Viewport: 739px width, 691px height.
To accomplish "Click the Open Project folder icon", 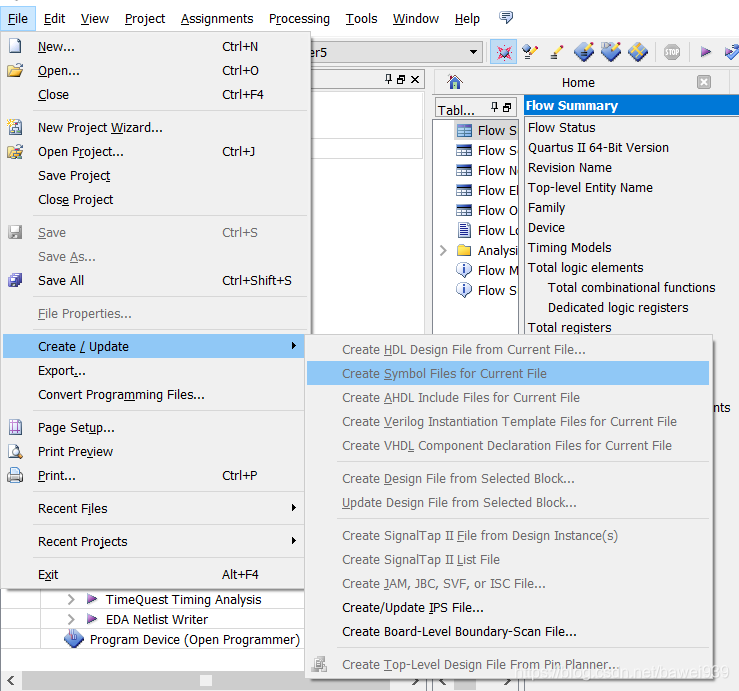I will click(15, 151).
